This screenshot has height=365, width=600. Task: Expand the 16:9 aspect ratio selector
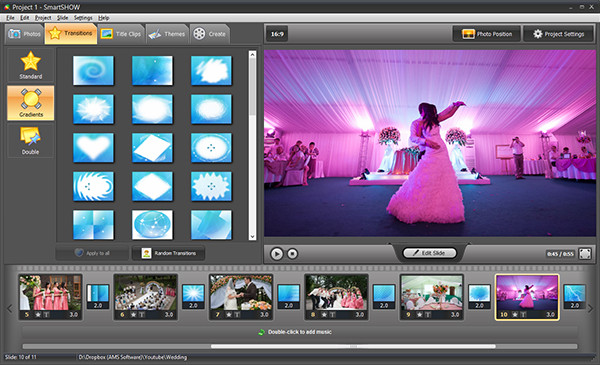(x=277, y=34)
